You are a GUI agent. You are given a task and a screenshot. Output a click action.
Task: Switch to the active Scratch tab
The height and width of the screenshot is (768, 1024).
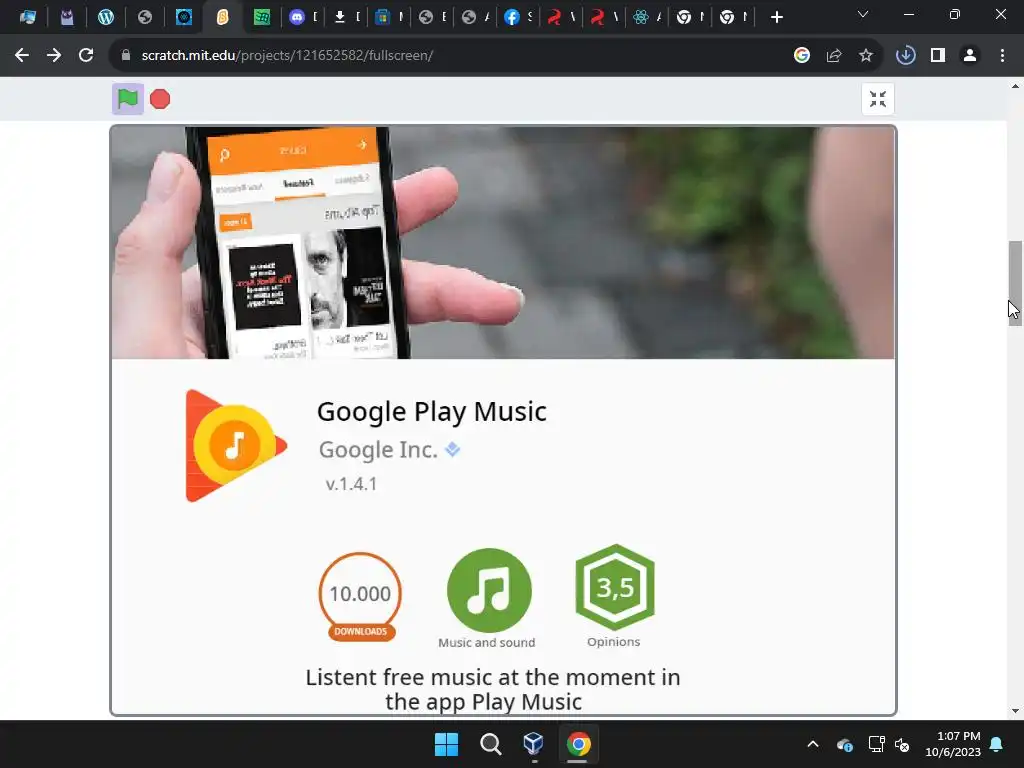[222, 17]
